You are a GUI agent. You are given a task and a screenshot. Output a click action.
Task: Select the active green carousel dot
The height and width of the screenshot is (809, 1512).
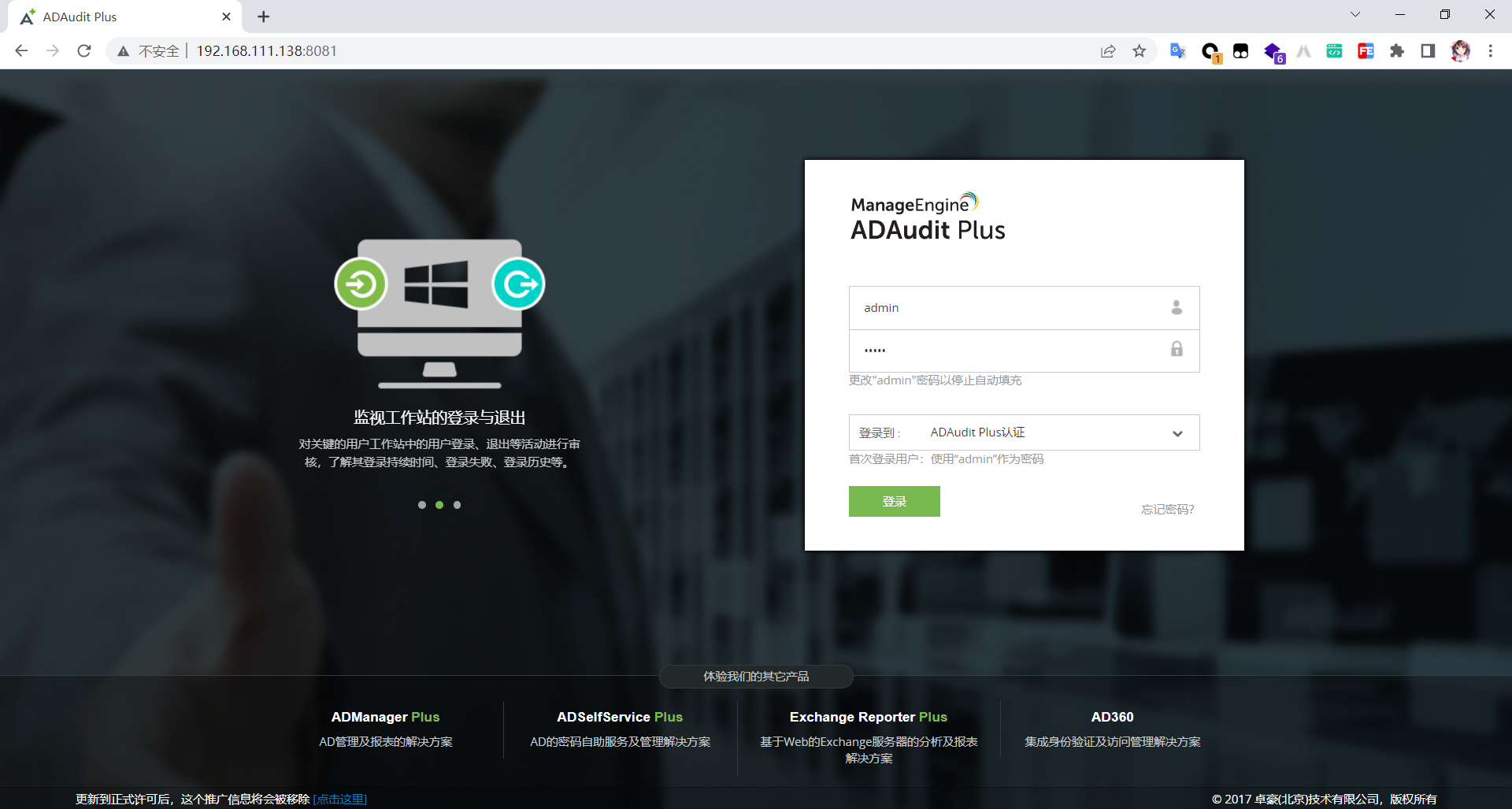click(439, 505)
